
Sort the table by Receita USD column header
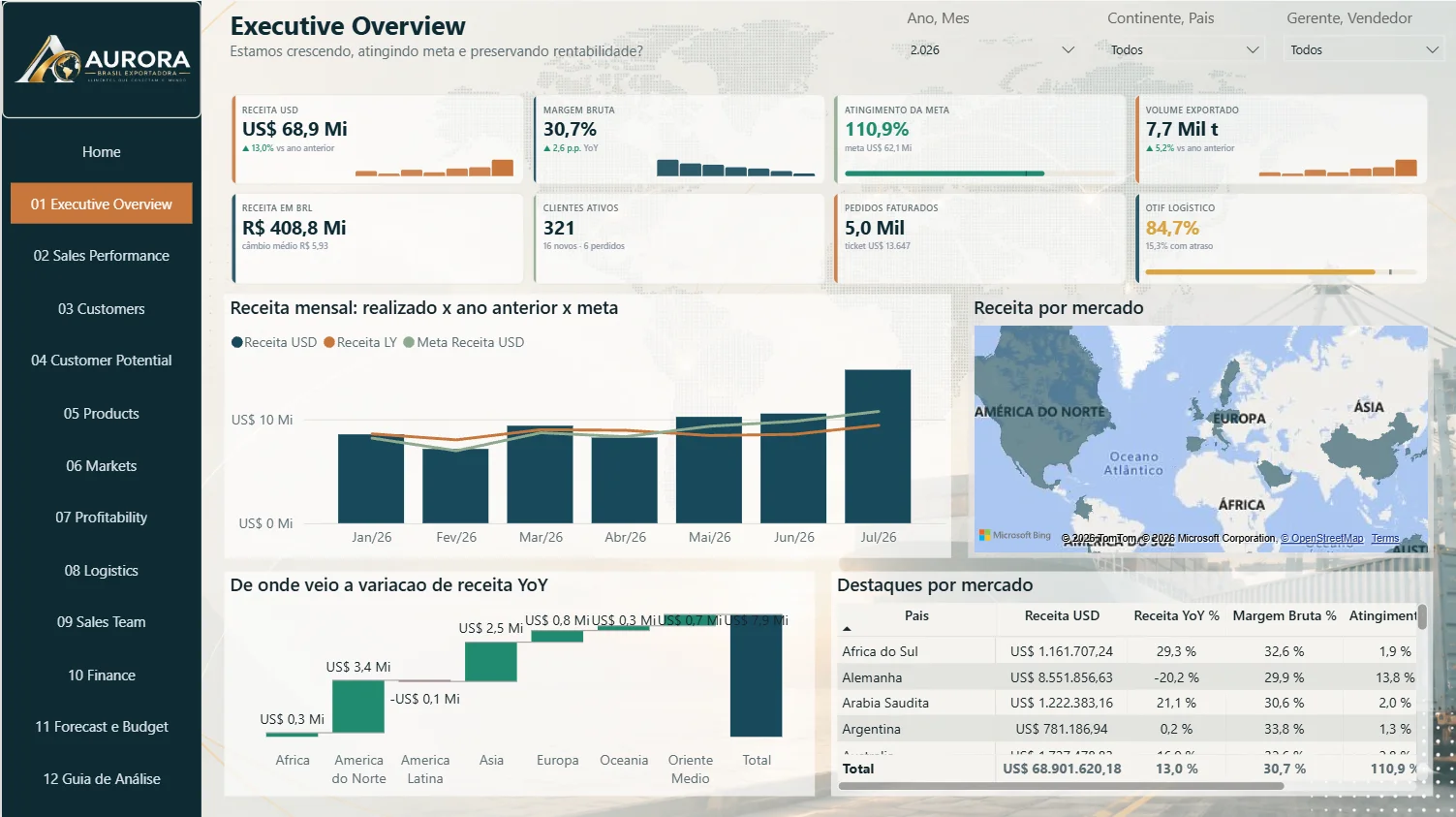coord(1062,616)
